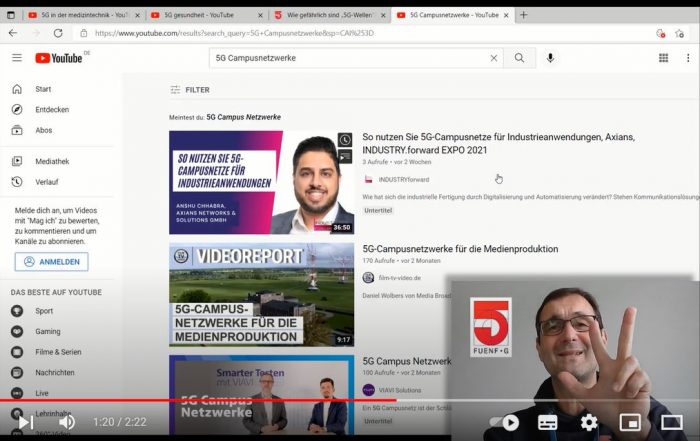The width and height of the screenshot is (700, 441).
Task: Open the three-dot settings menu
Action: (688, 58)
